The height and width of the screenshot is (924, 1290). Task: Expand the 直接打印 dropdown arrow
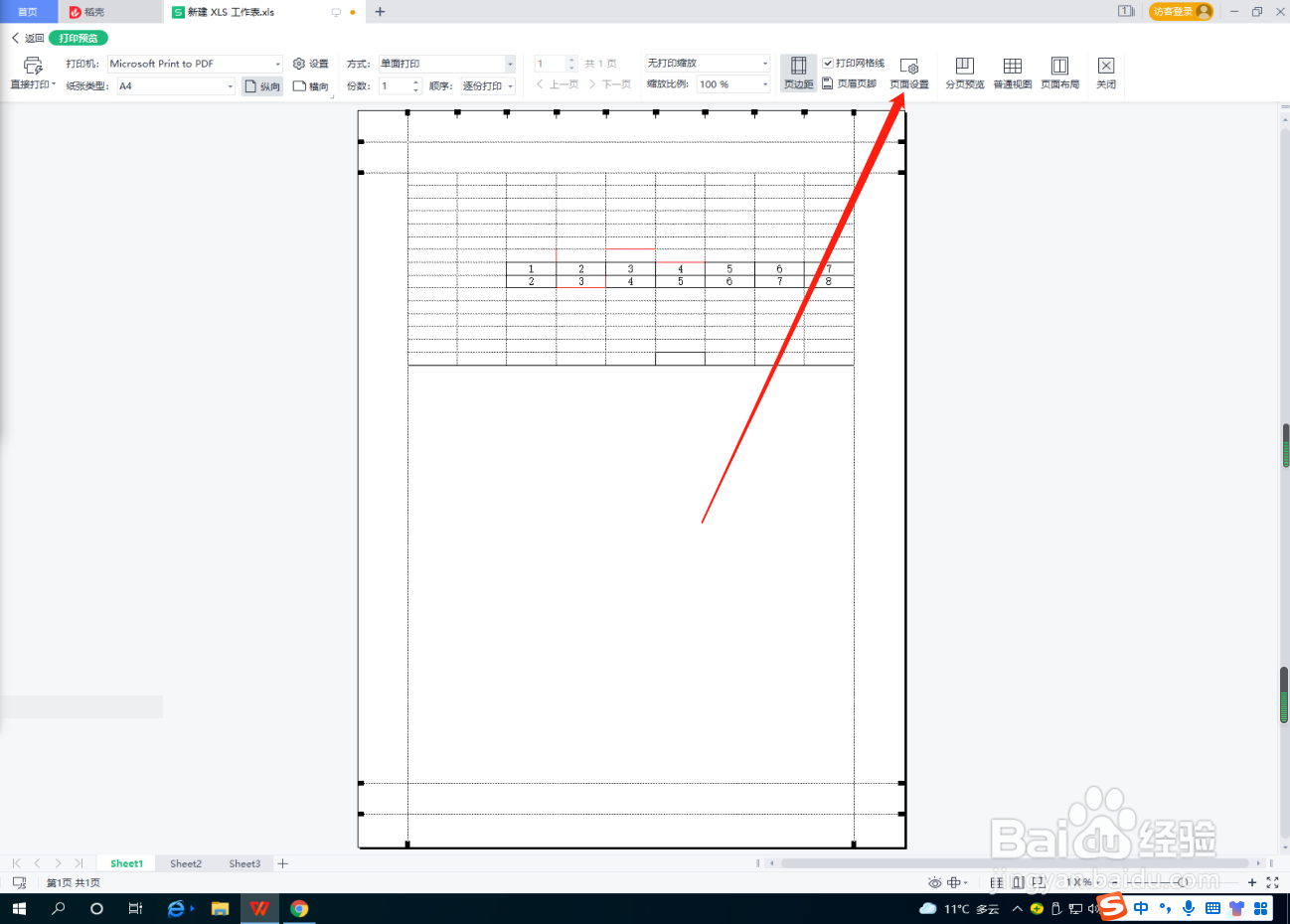tap(54, 84)
